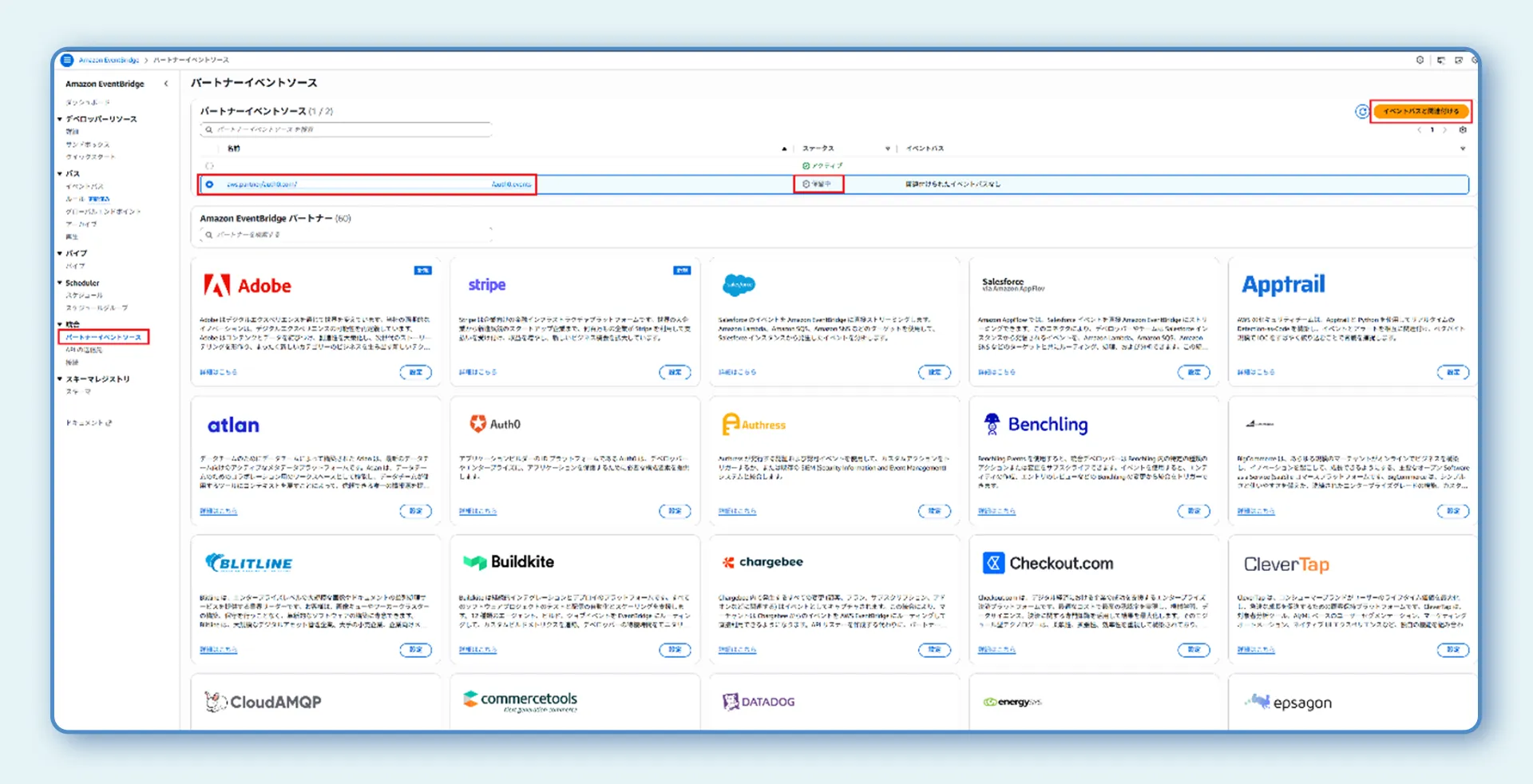
Task: Go to next page in table pagination
Action: coord(1444,130)
